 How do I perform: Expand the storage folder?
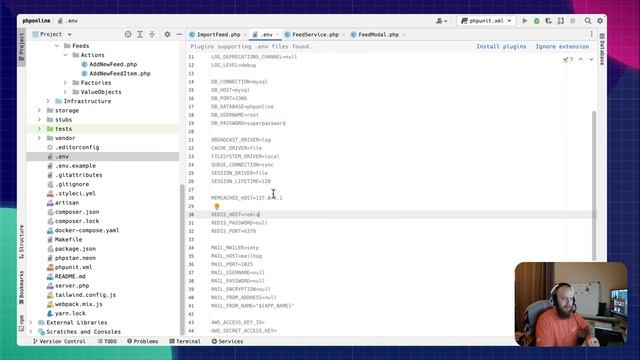click(x=40, y=111)
